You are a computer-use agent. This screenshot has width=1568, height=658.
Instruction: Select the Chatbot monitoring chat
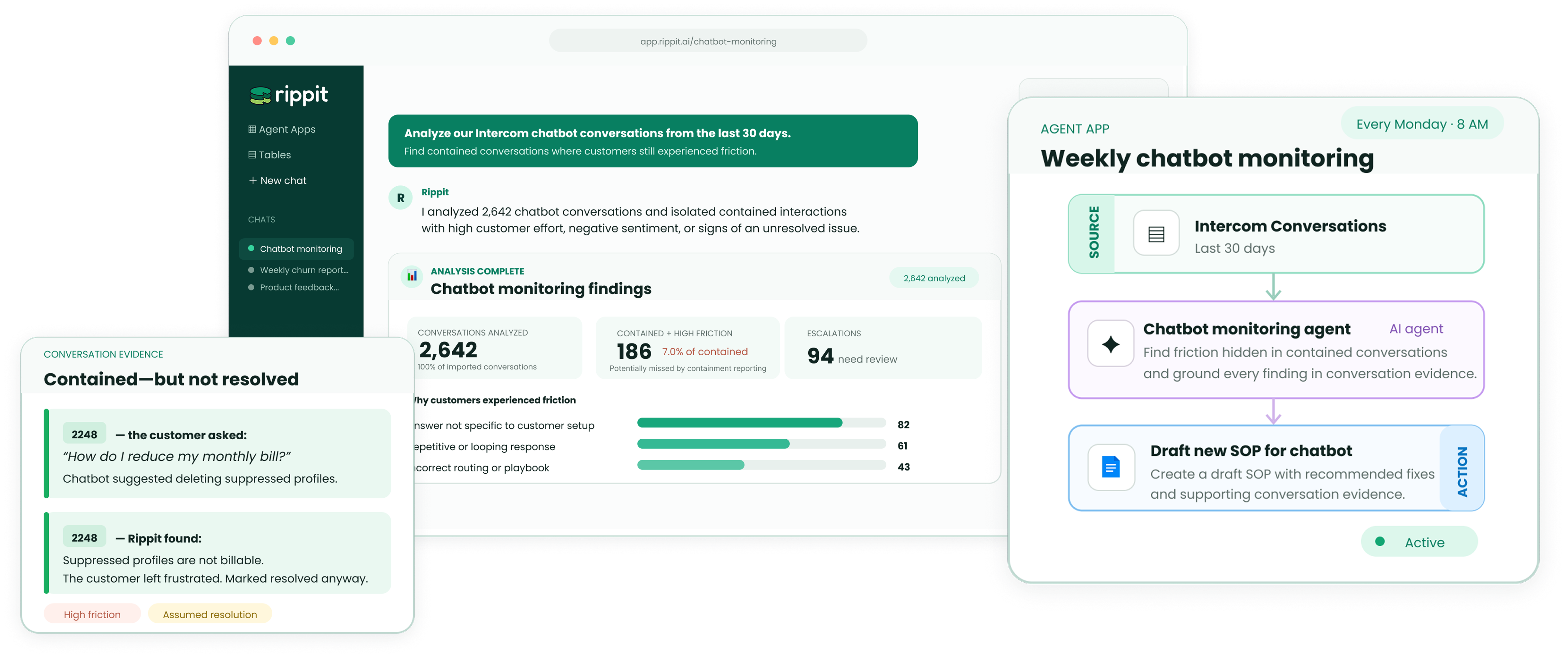coord(296,248)
